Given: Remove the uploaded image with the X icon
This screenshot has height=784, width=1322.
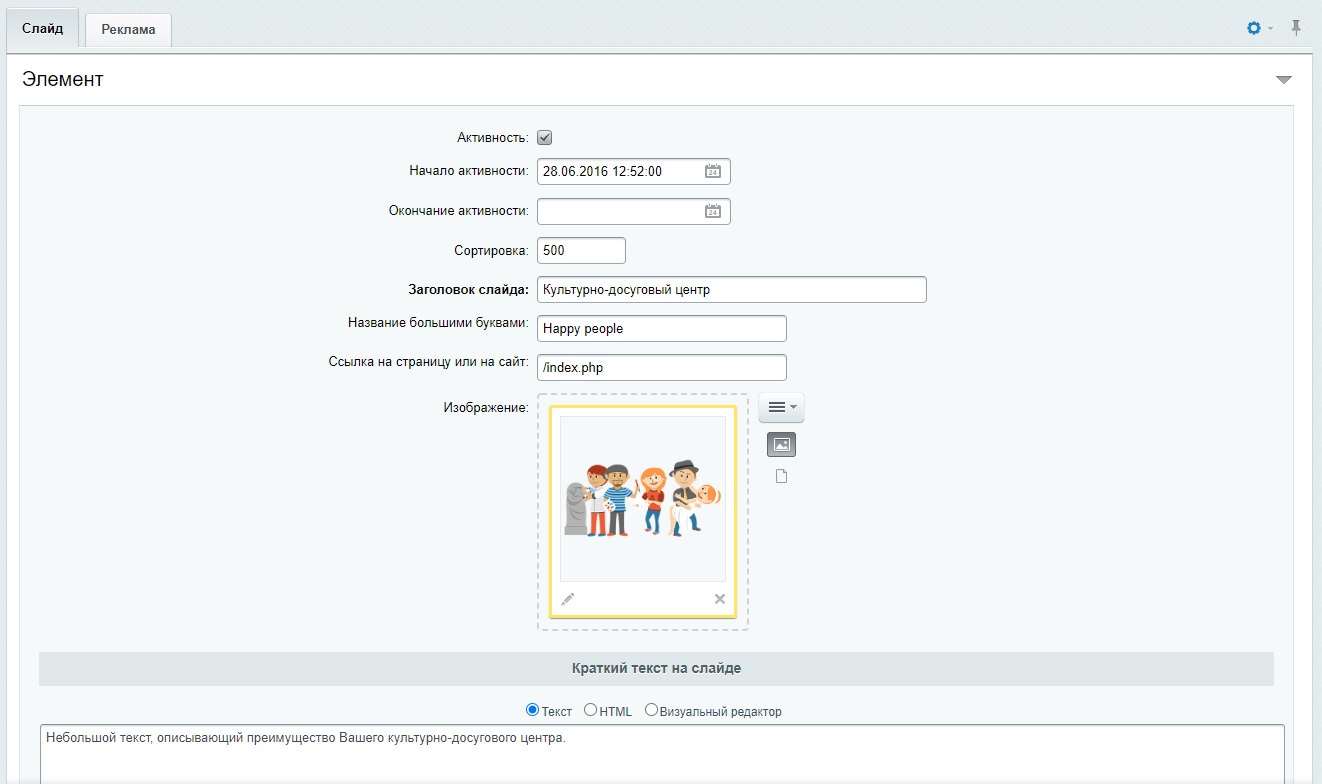Looking at the screenshot, I should coord(720,599).
